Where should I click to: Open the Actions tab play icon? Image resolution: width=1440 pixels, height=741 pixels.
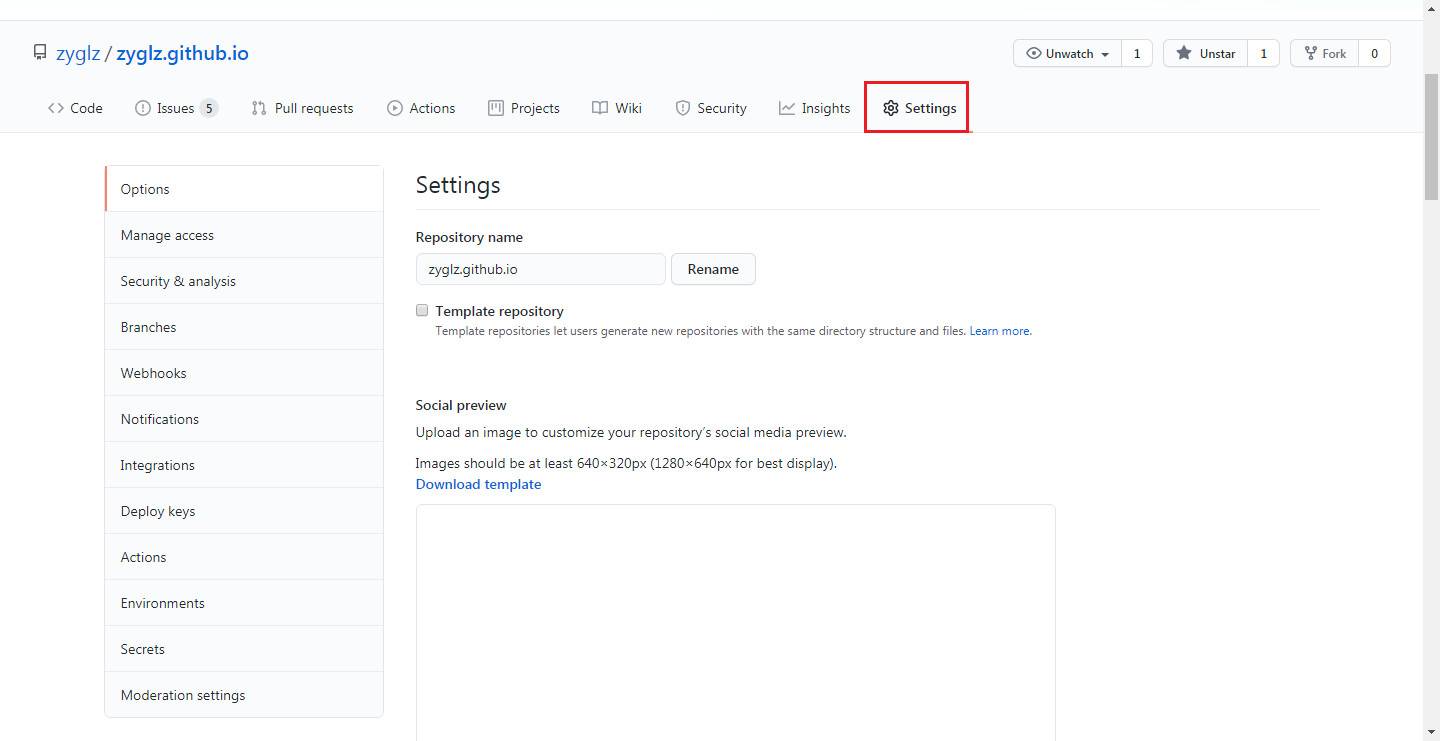[395, 108]
